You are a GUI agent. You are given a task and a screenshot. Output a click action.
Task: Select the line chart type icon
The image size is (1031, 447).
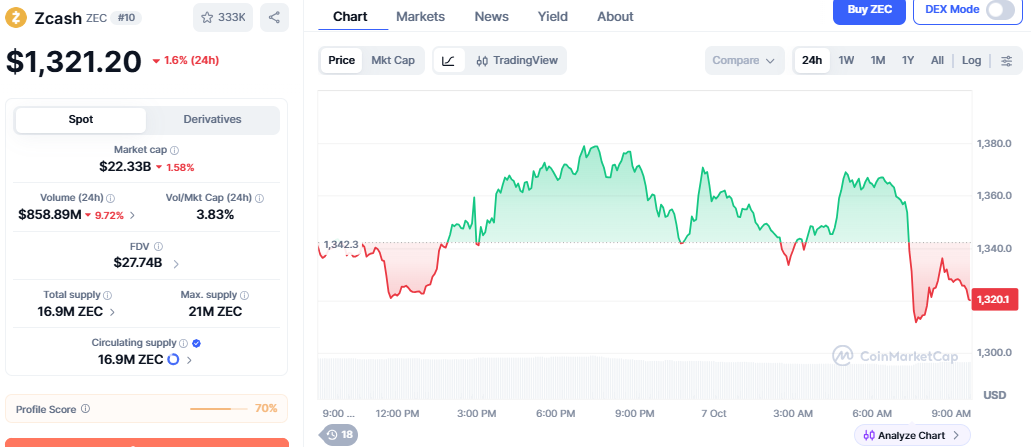(448, 60)
